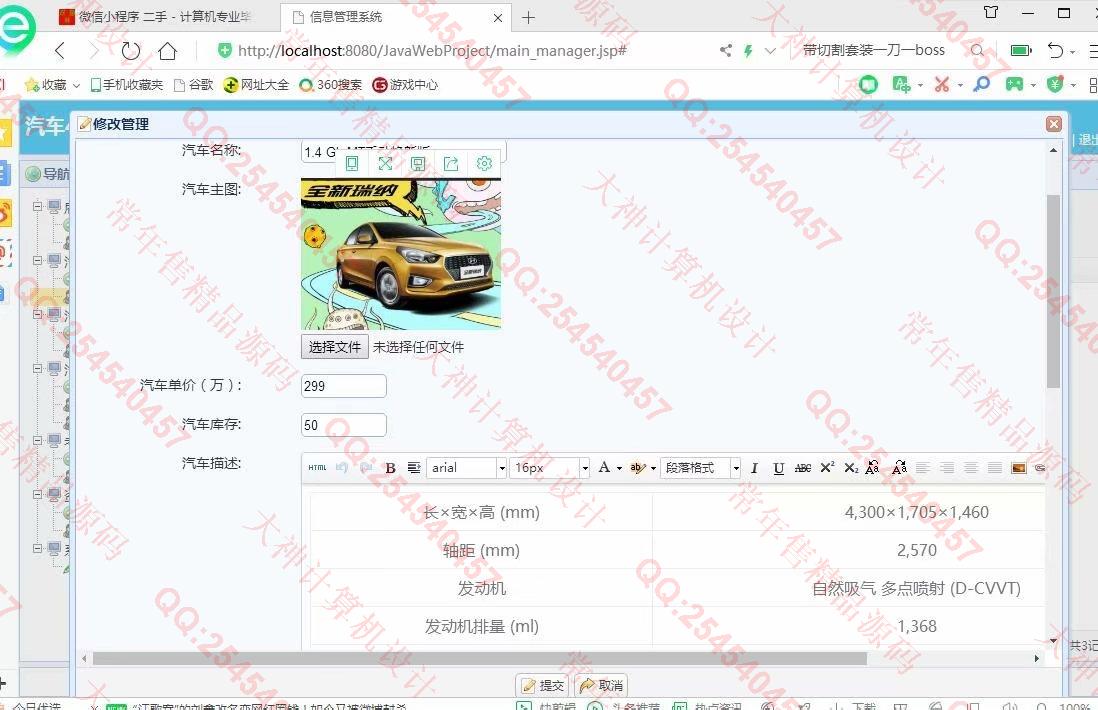Go to browser home page
This screenshot has height=710, width=1098.
[x=167, y=50]
